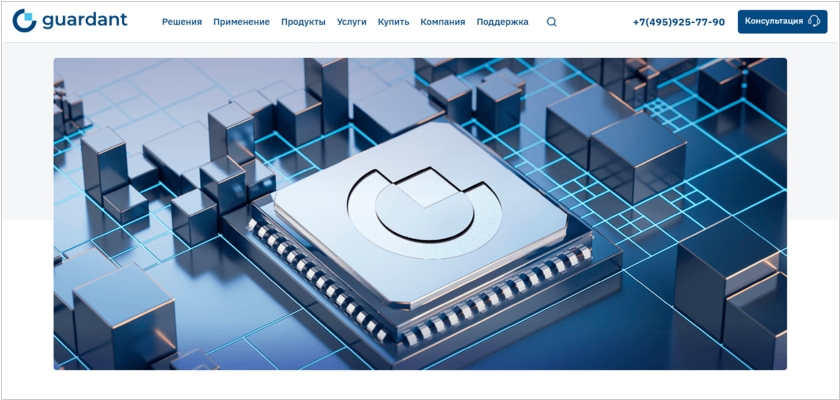
Task: Open the Услуги menu
Action: point(351,22)
